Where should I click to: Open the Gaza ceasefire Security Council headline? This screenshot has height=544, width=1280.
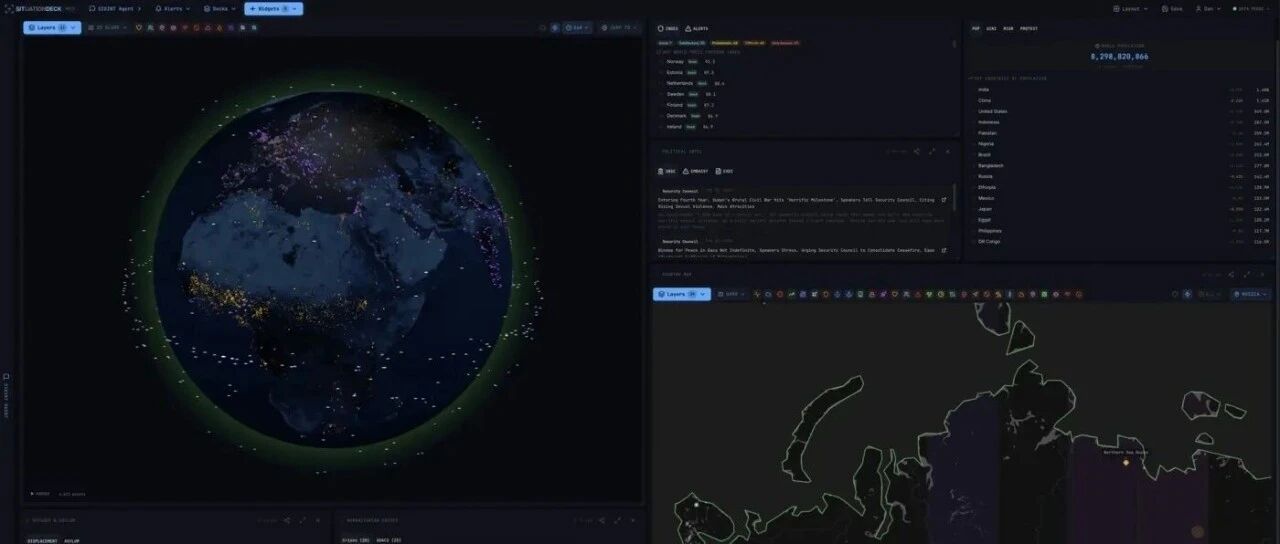point(797,252)
